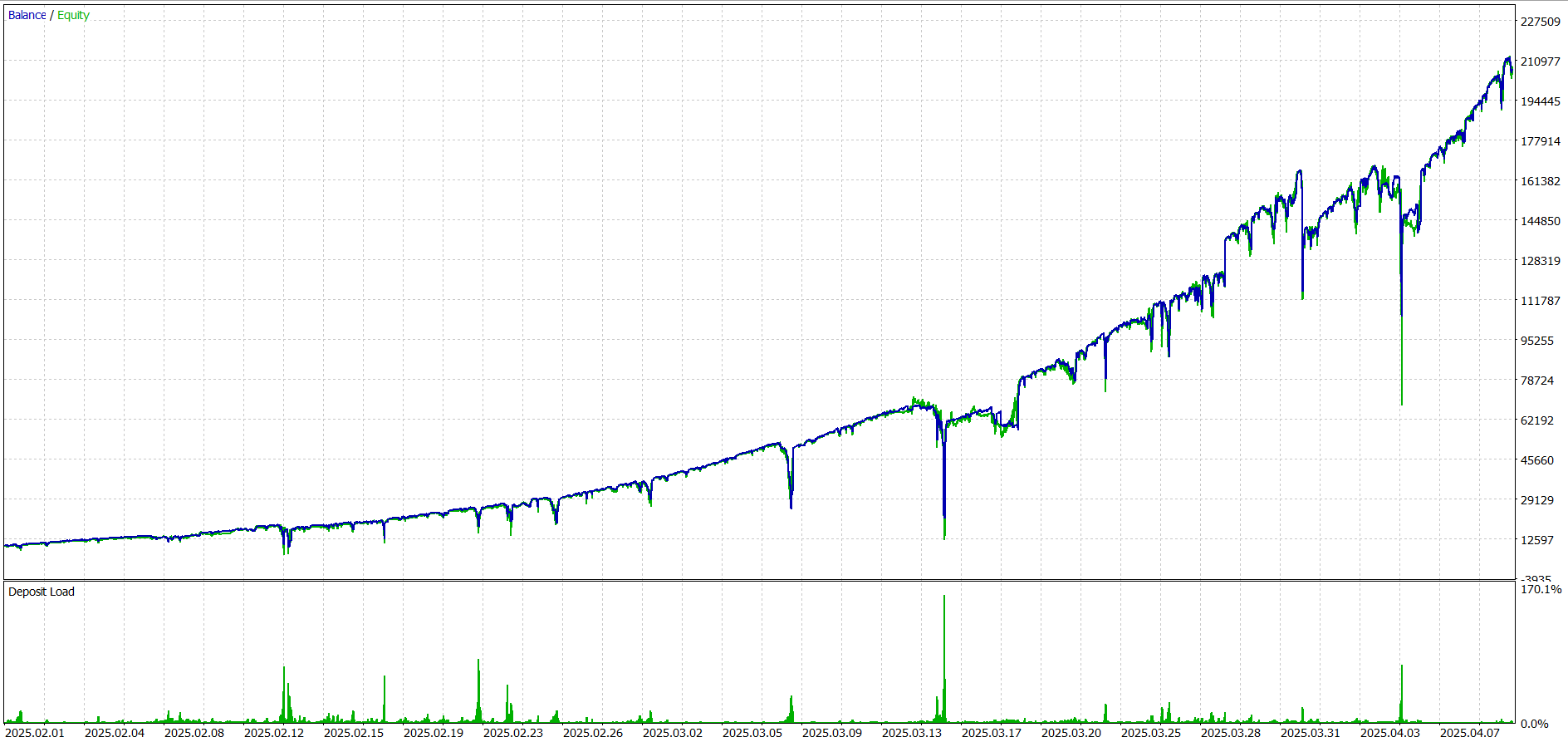The width and height of the screenshot is (1568, 737).
Task: Click the 2025.02.12 date label
Action: (x=274, y=732)
